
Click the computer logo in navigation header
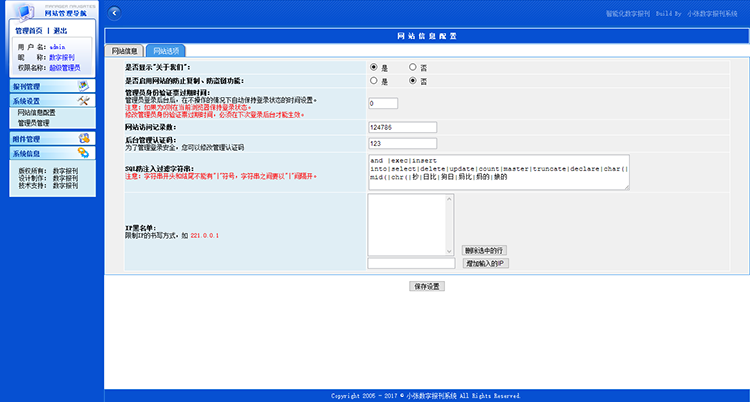pyautogui.click(x=23, y=12)
